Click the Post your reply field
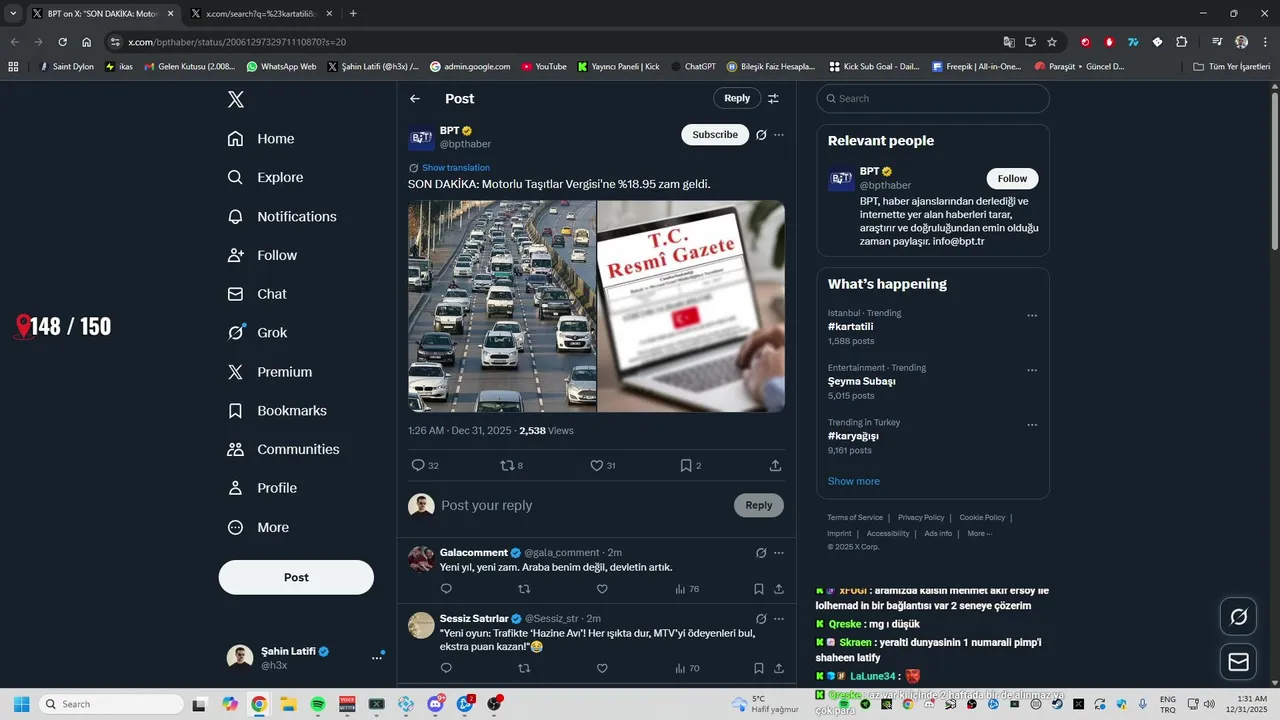This screenshot has width=1280, height=720. [x=585, y=505]
